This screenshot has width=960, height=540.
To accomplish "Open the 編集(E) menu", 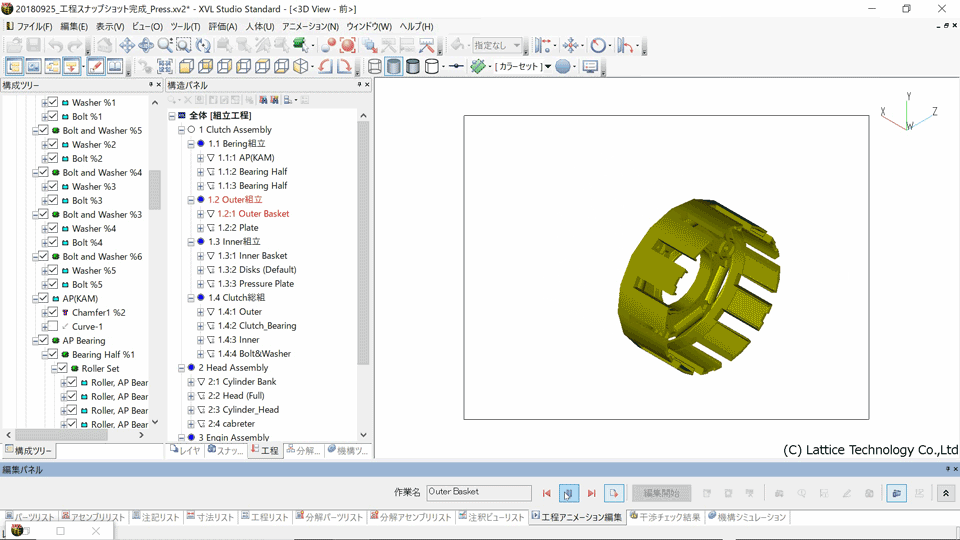I will [x=74, y=26].
